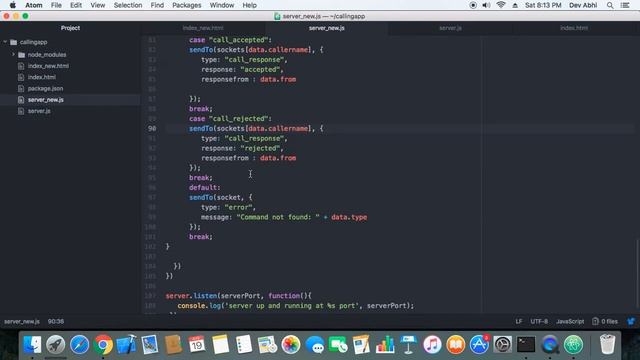Change the JavaScript grammar selector
The image size is (640, 360).
pos(570,322)
